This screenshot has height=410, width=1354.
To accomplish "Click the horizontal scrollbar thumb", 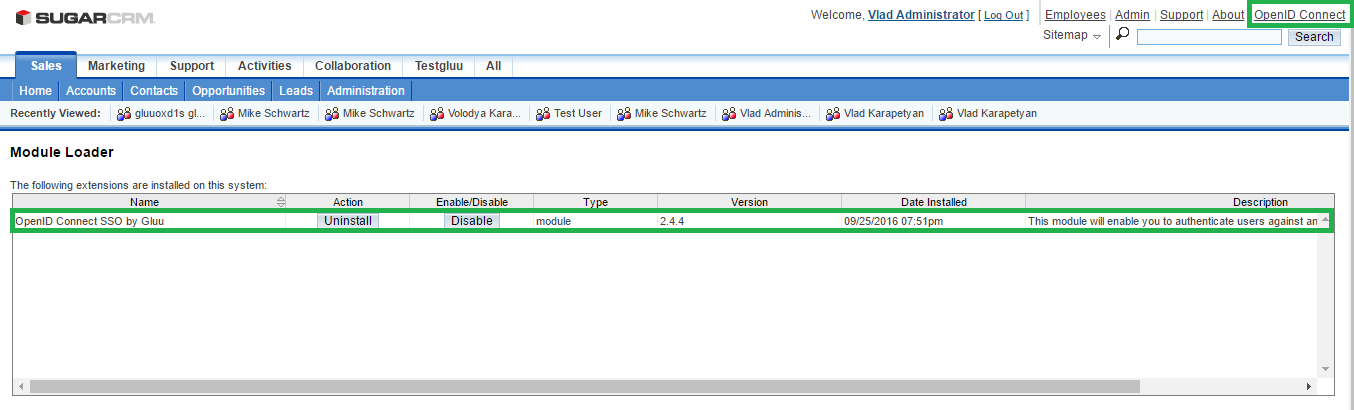I will (584, 386).
